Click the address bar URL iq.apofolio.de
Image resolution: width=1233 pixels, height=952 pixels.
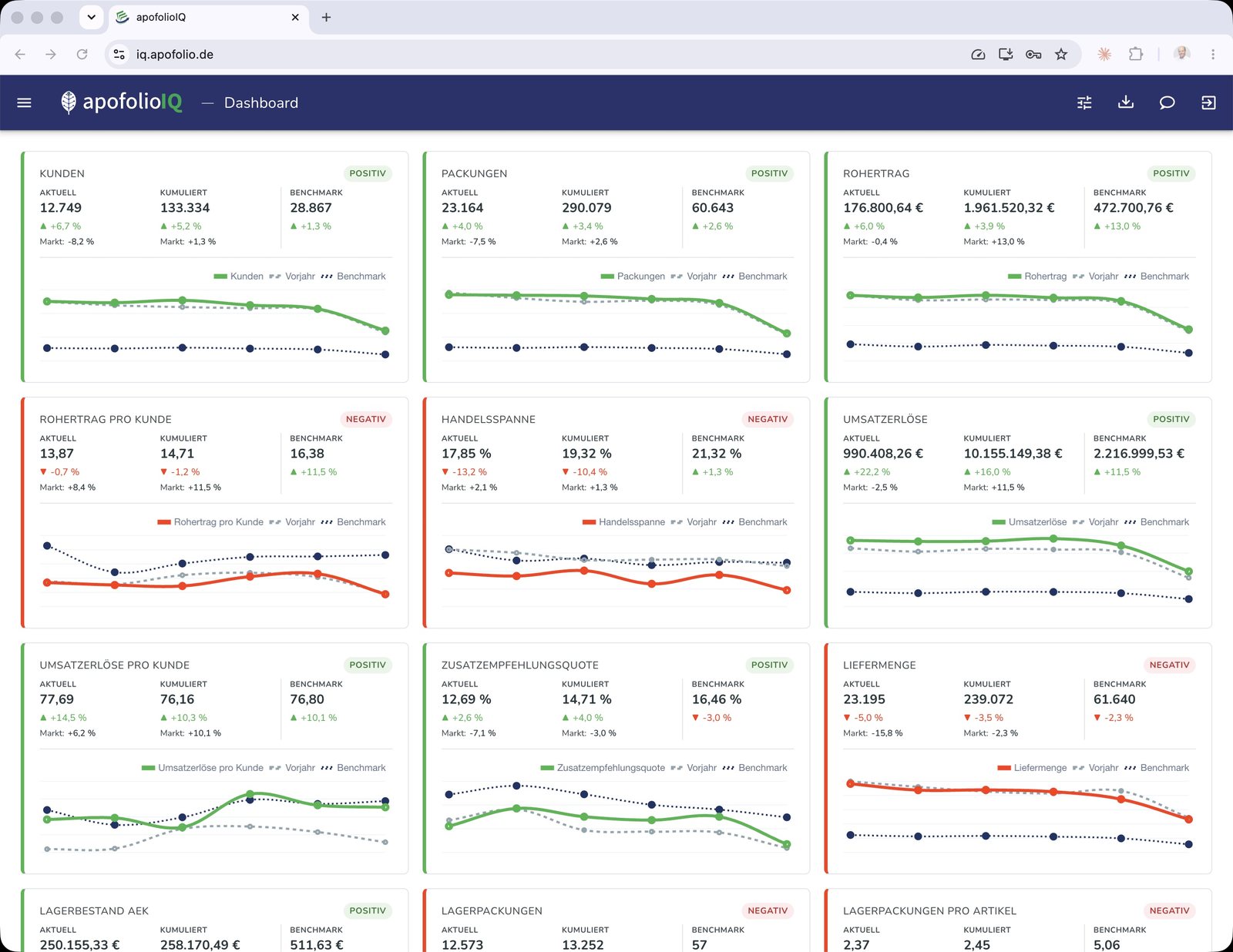pyautogui.click(x=175, y=54)
